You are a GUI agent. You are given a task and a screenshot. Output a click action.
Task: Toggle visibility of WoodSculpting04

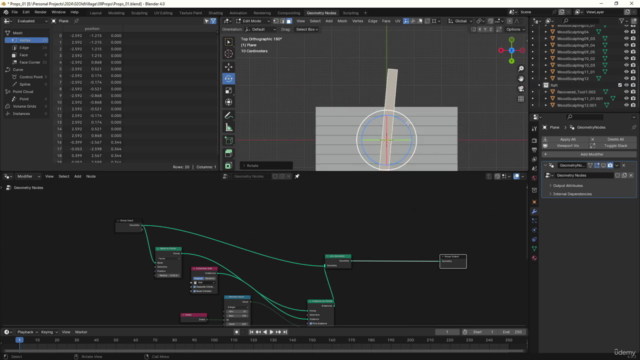coord(626,32)
